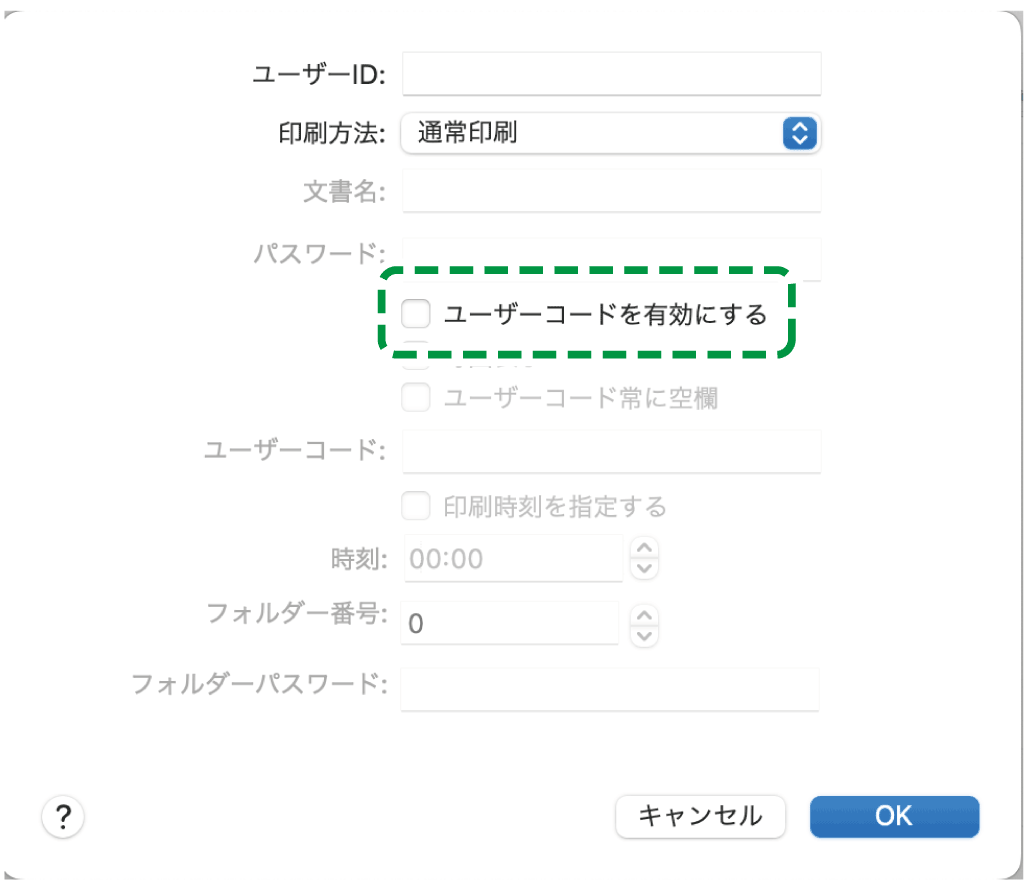The height and width of the screenshot is (885, 1028).
Task: Enable the ユーザーコードを有効にする checkbox
Action: coord(416,313)
